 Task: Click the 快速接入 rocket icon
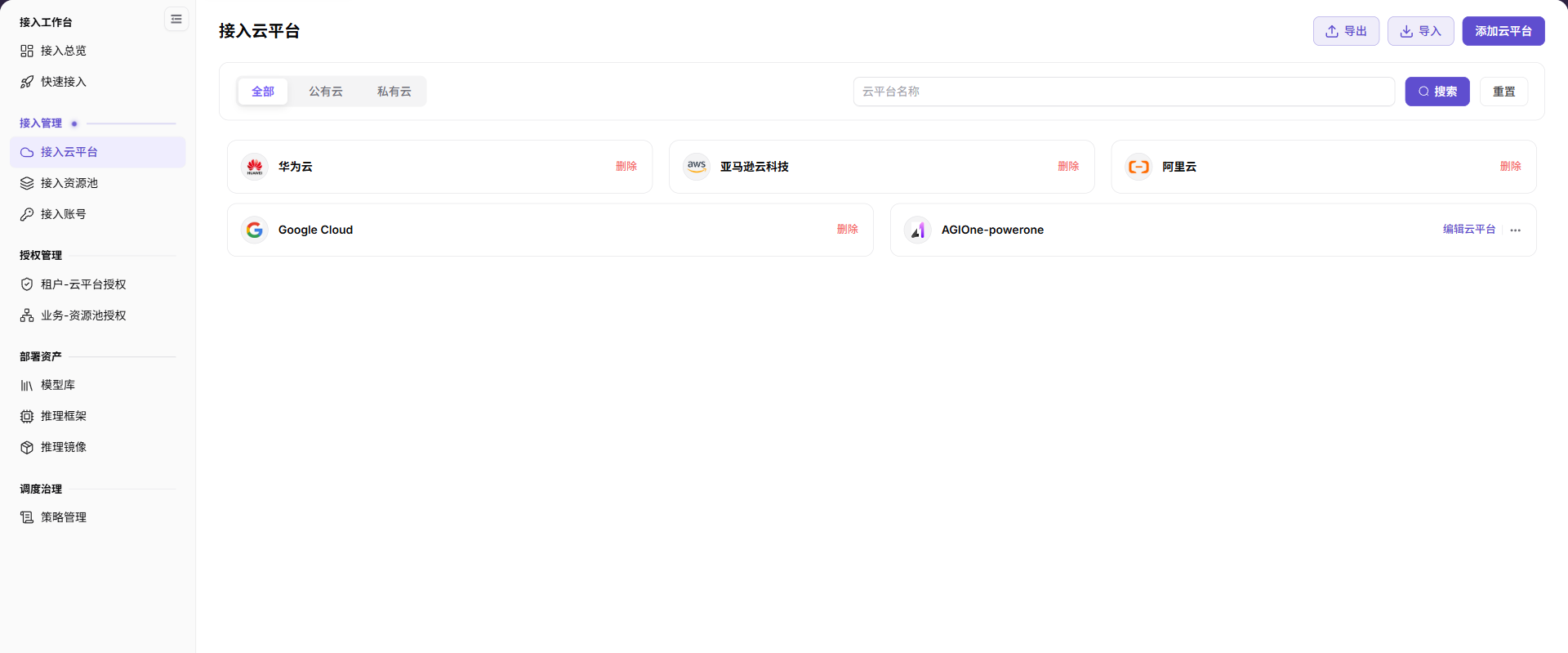[27, 82]
